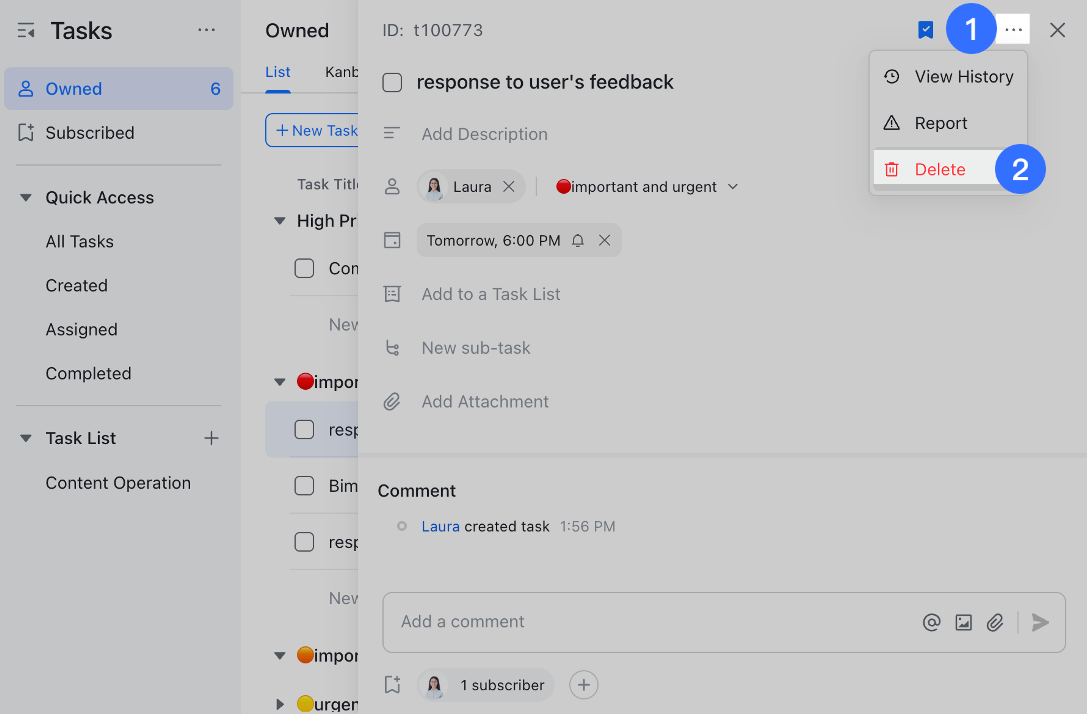
Task: Click the Add Attachment icon
Action: (x=392, y=401)
